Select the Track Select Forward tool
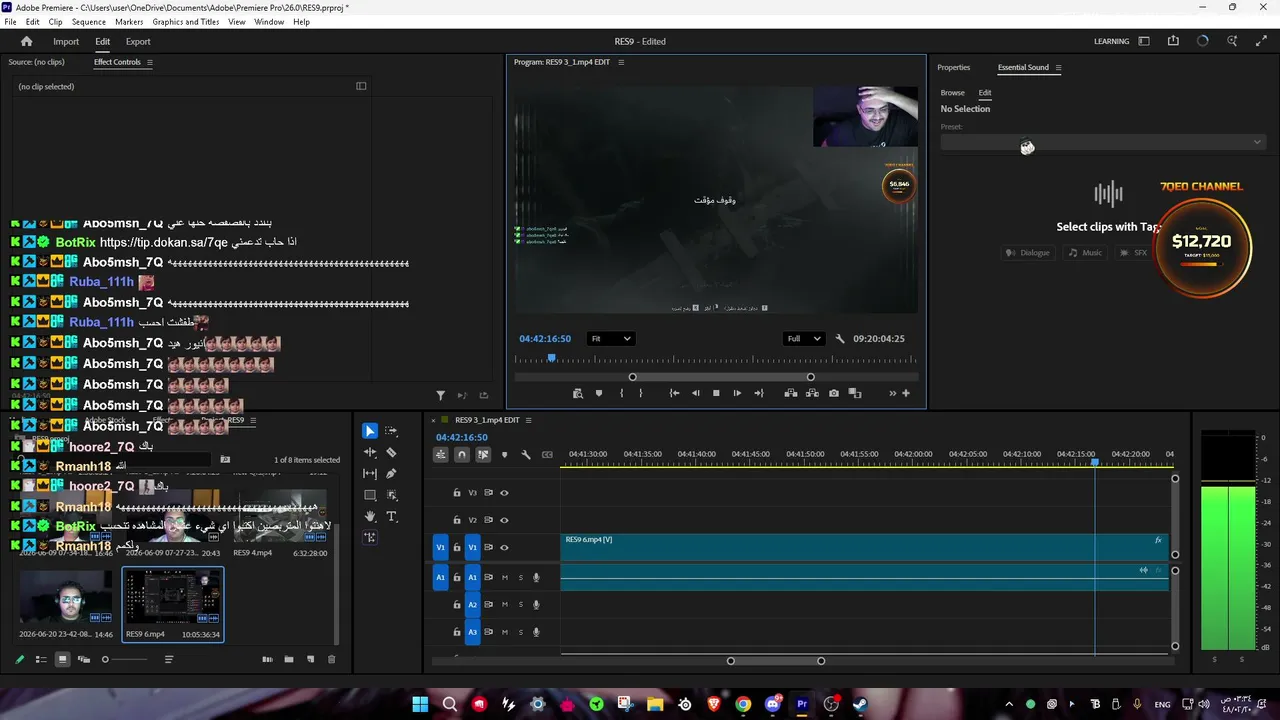 pos(391,431)
